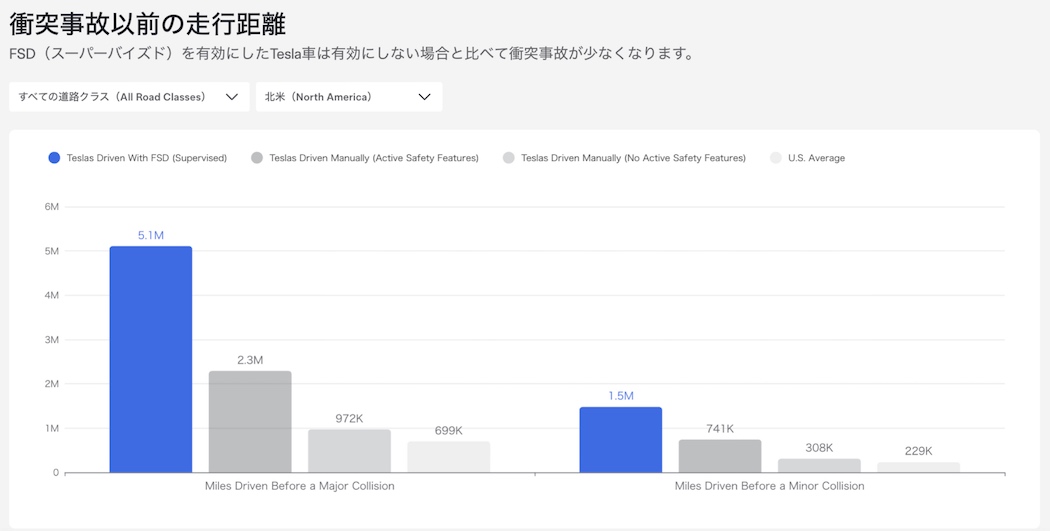This screenshot has height=531, width=1050.
Task: Click the Miles Driven Before a Major Collision label
Action: (300, 486)
